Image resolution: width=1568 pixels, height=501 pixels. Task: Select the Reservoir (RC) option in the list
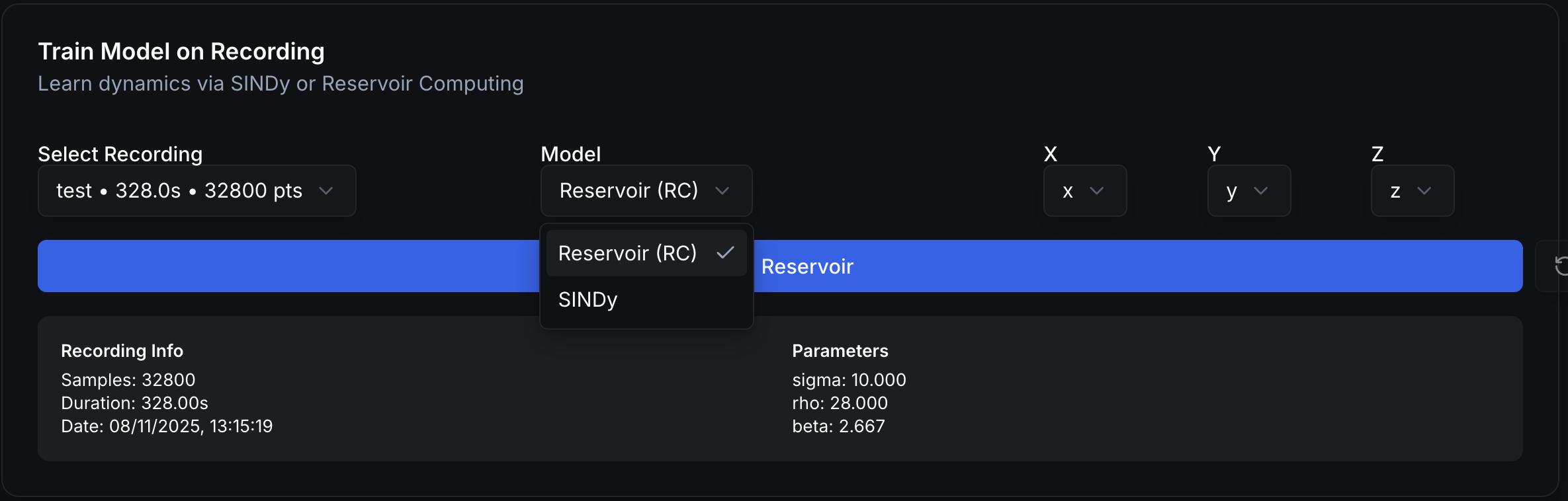click(x=627, y=253)
